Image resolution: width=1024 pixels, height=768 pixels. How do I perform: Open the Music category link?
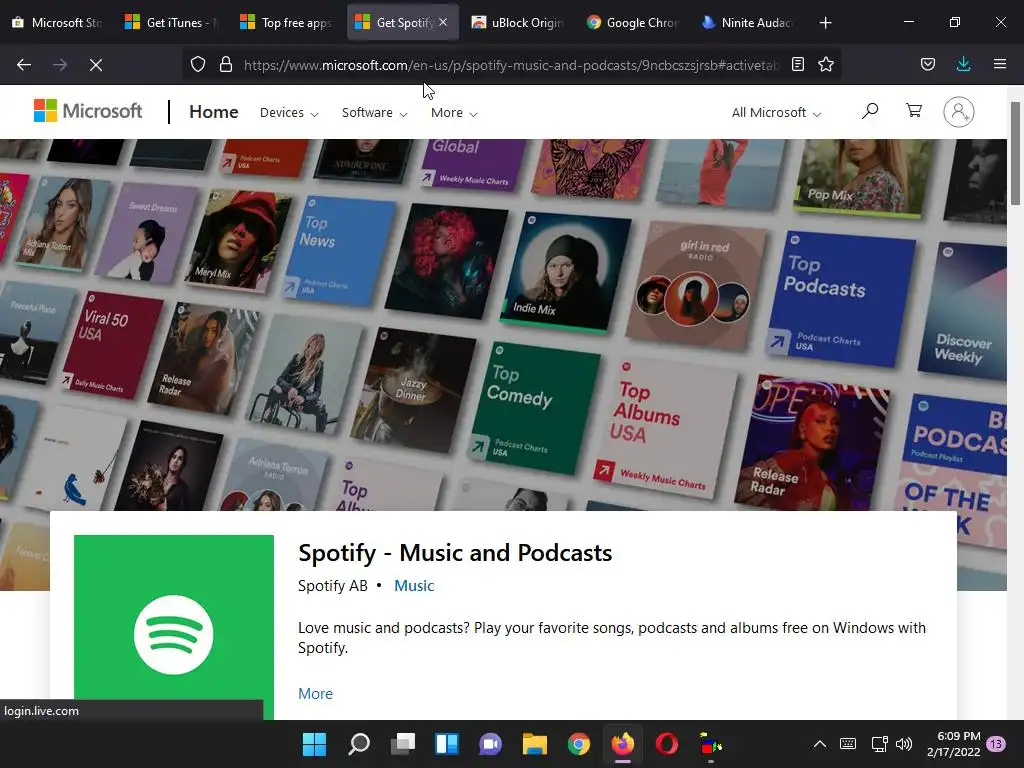coord(414,586)
